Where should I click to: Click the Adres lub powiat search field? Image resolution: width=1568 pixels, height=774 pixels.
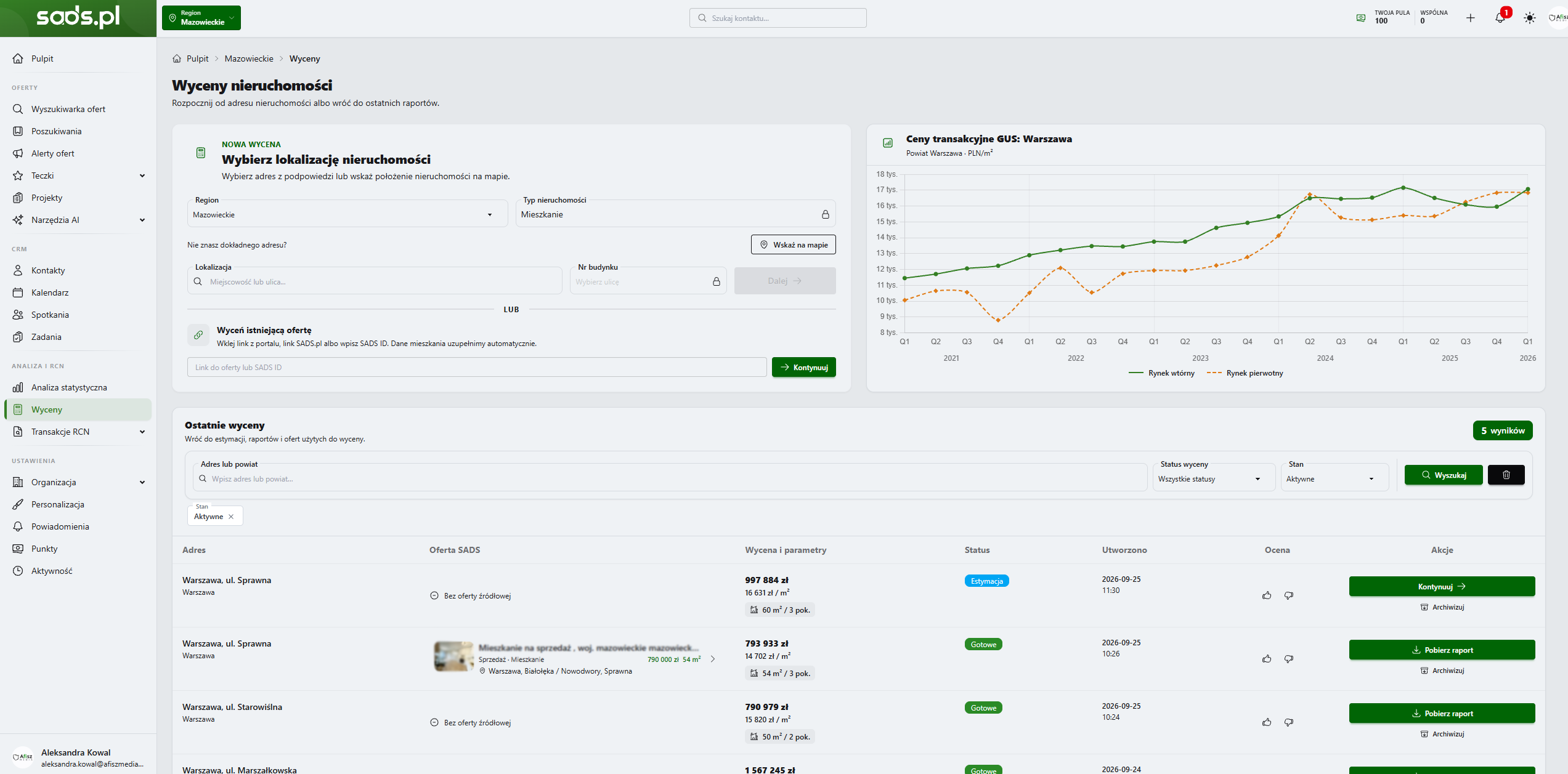(x=670, y=478)
